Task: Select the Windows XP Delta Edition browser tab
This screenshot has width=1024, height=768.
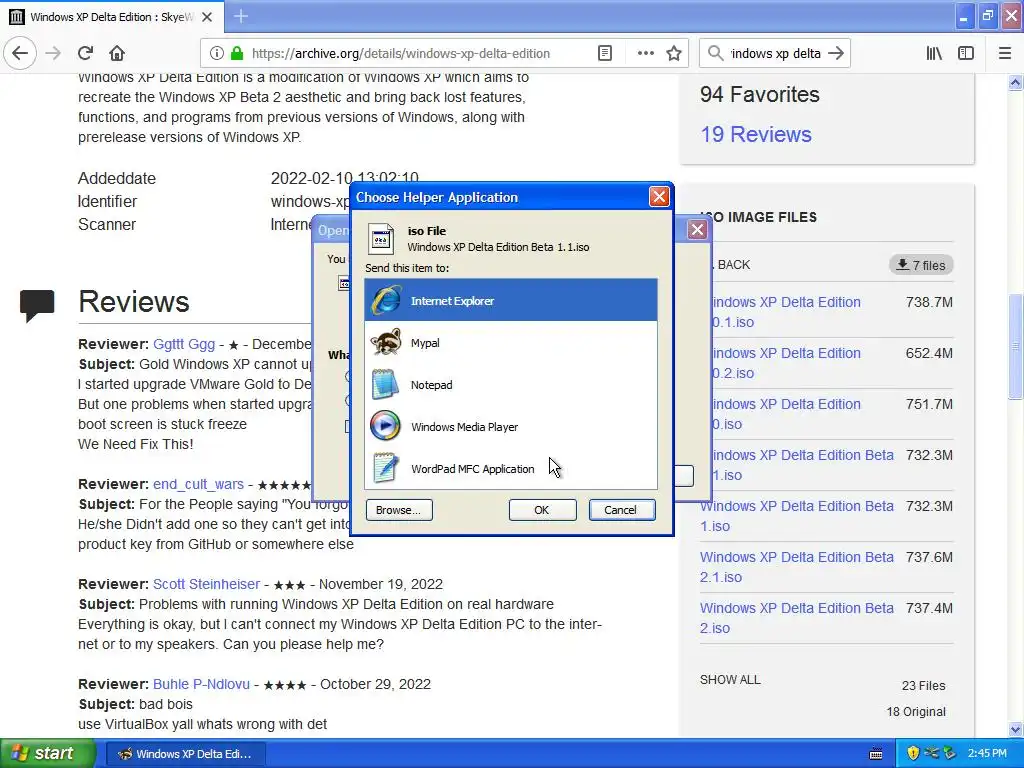Action: click(112, 17)
